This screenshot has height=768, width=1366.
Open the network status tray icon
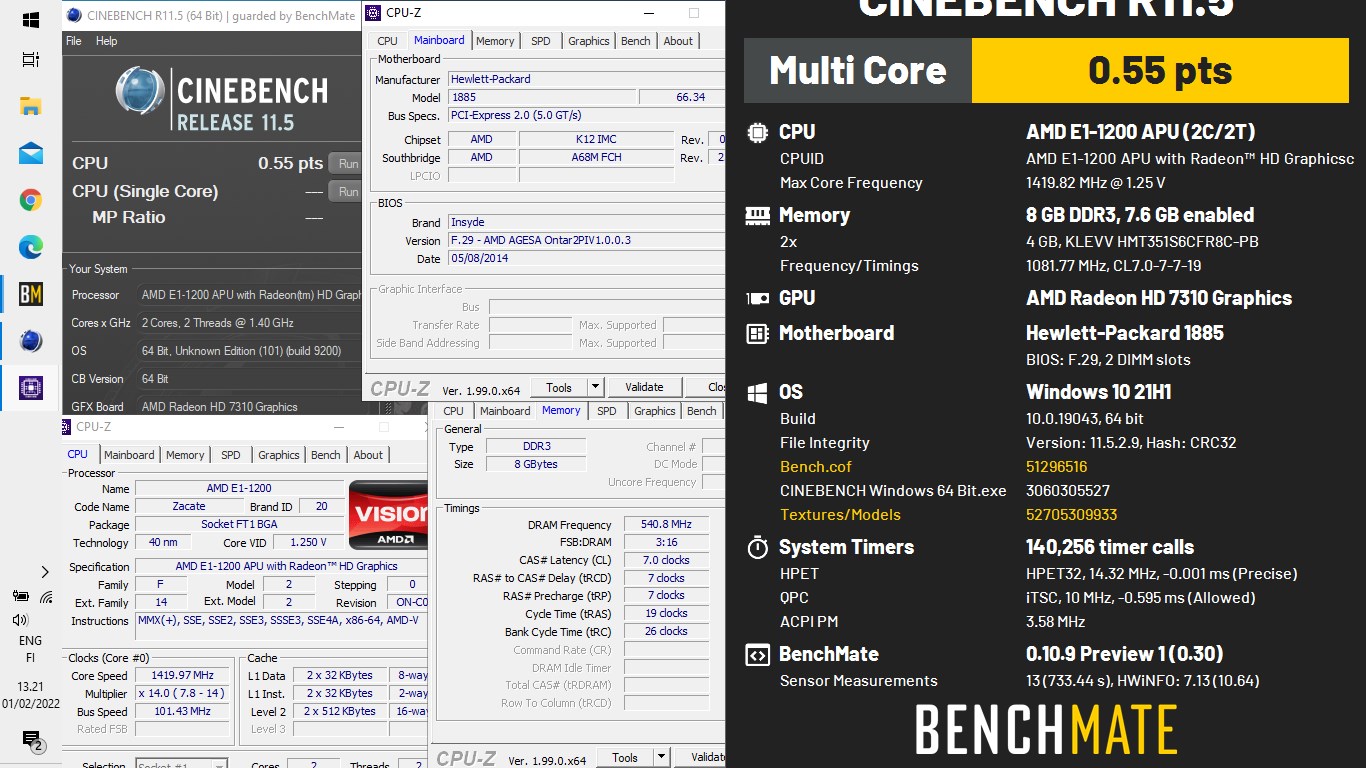pyautogui.click(x=46, y=597)
